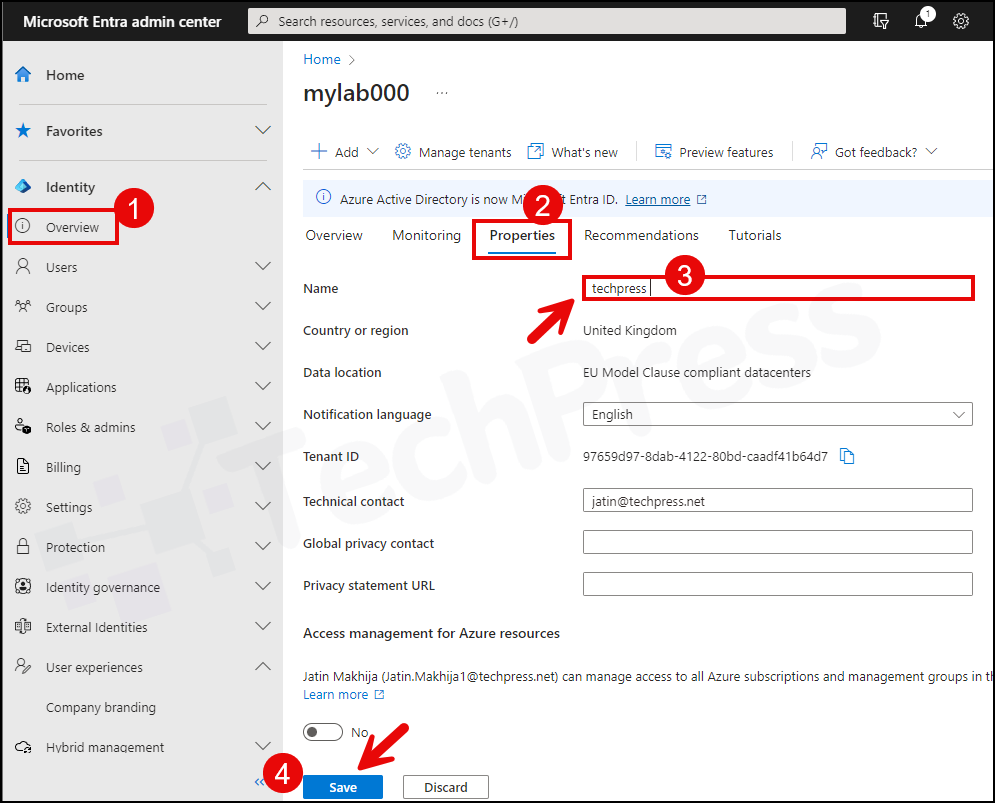This screenshot has width=995, height=803.
Task: Collapse the Identity section chevron
Action: coord(263,187)
